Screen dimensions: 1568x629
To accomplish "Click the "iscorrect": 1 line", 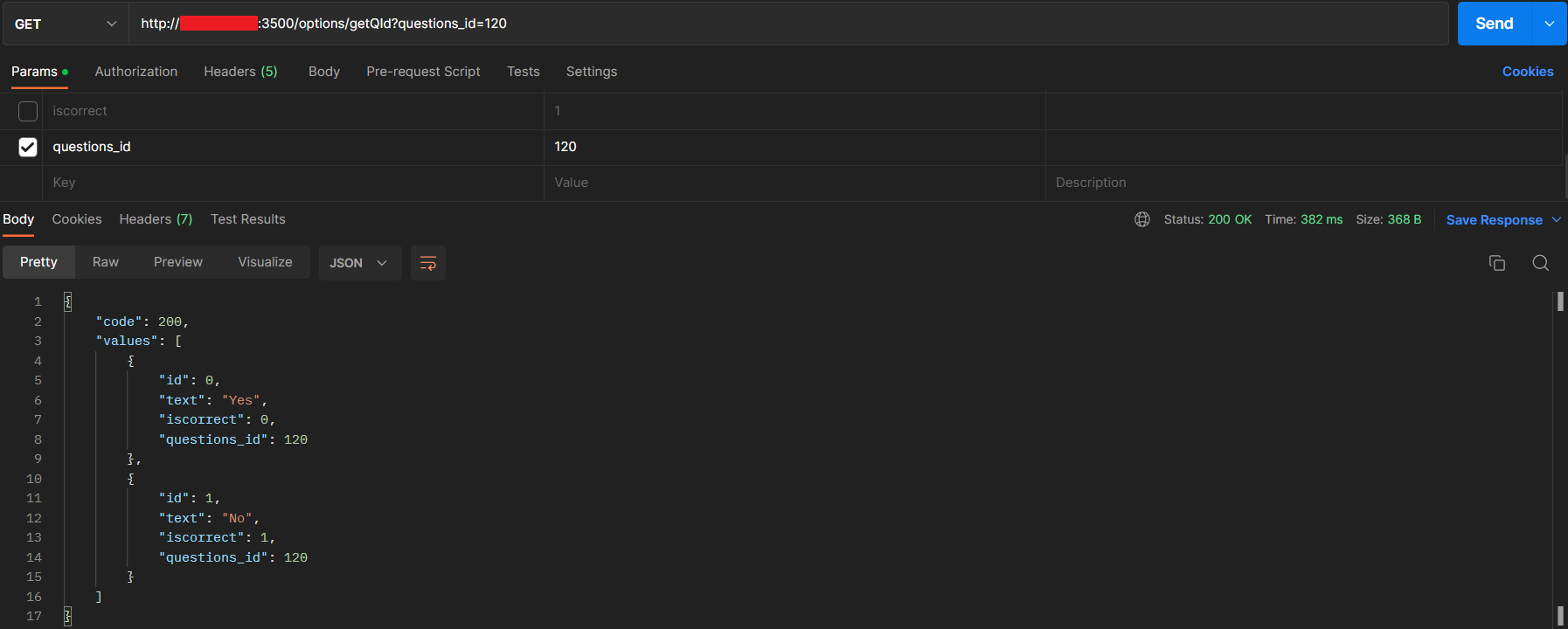I will pos(217,537).
